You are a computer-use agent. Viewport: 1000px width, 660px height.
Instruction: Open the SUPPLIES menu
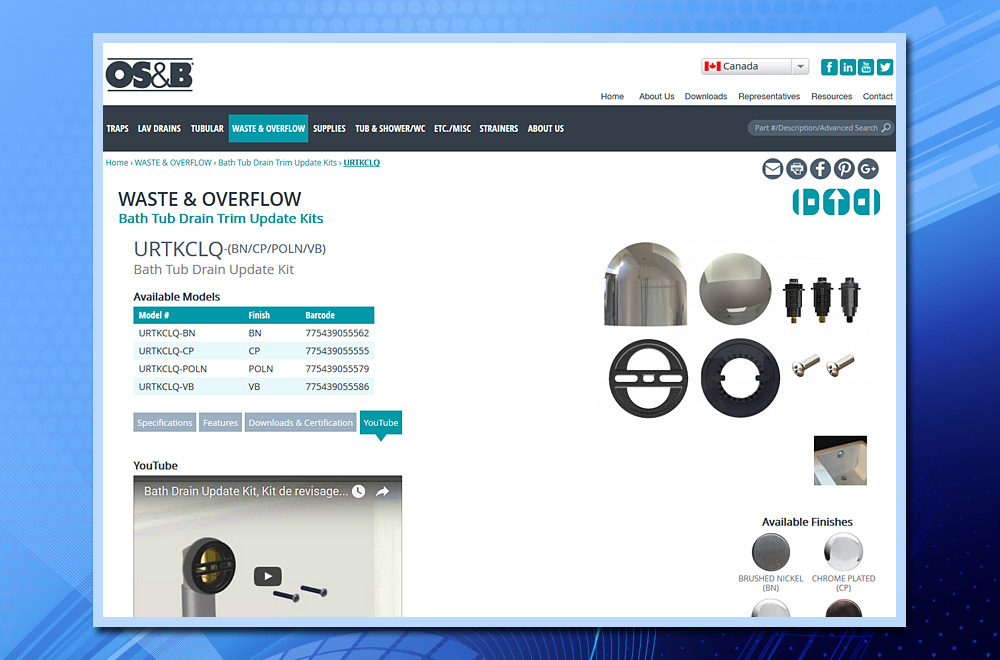click(329, 128)
